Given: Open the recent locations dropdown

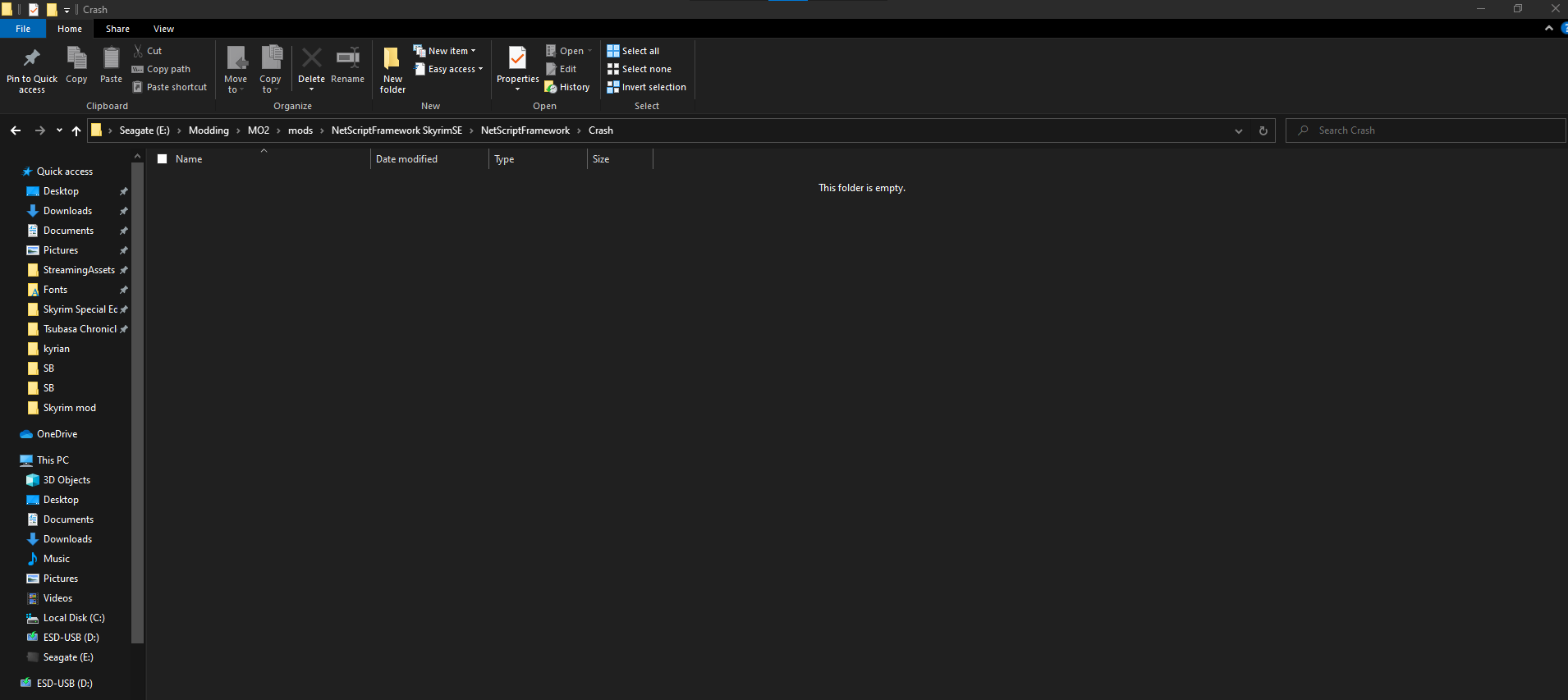Looking at the screenshot, I should point(59,130).
